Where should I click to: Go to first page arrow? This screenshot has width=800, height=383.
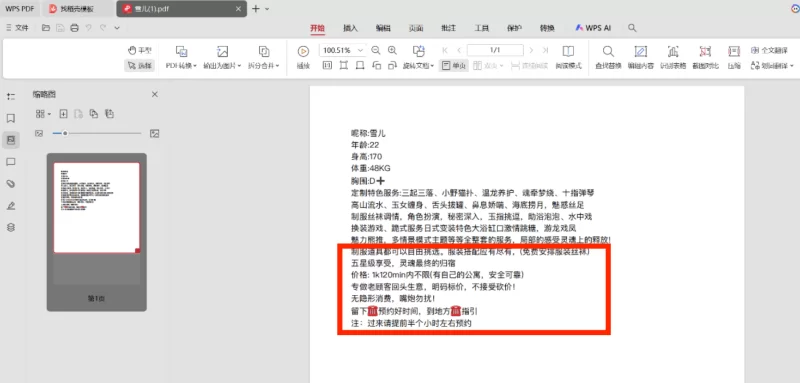click(x=445, y=50)
